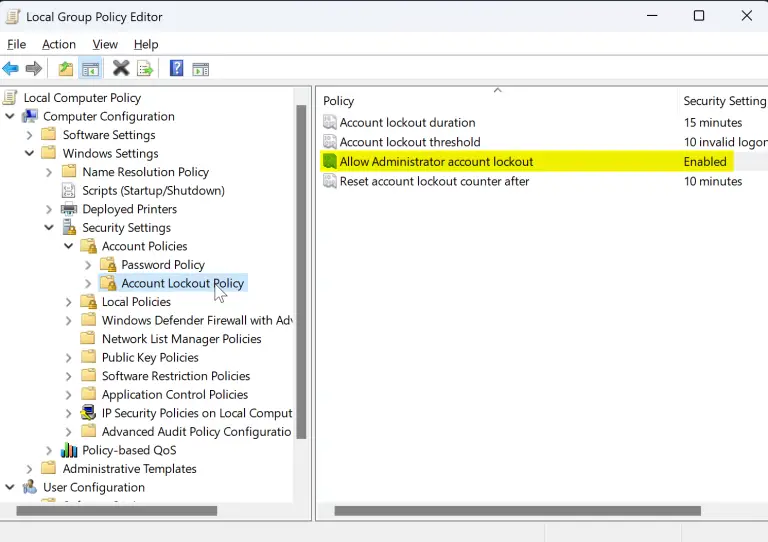The image size is (768, 542).
Task: Open the Action menu
Action: [59, 45]
